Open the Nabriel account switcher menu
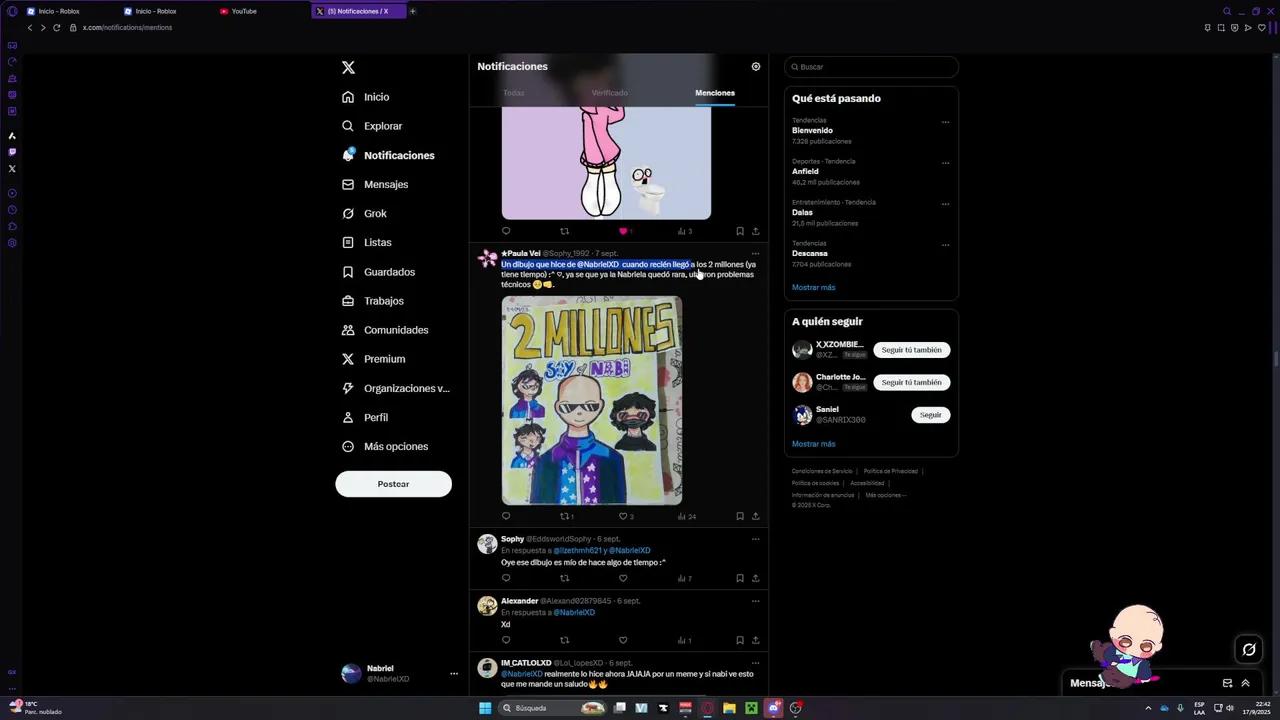 tap(399, 673)
